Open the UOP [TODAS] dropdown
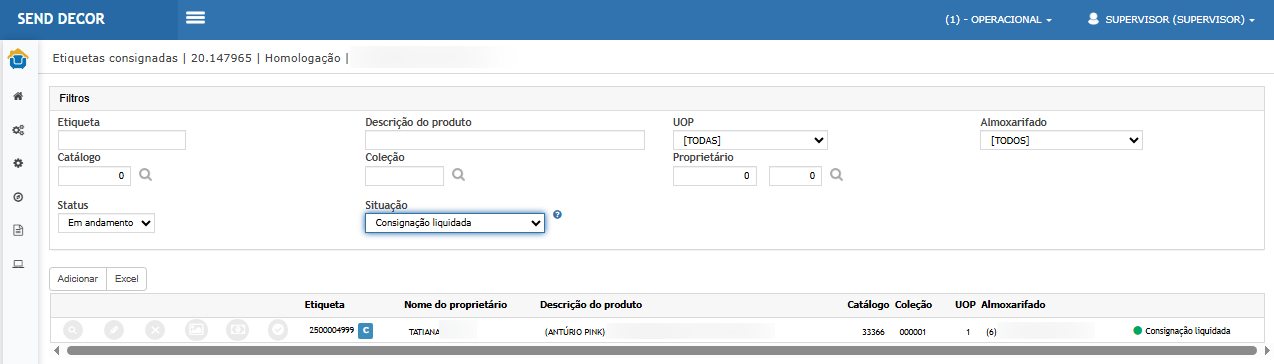This screenshot has width=1274, height=364. (x=750, y=140)
